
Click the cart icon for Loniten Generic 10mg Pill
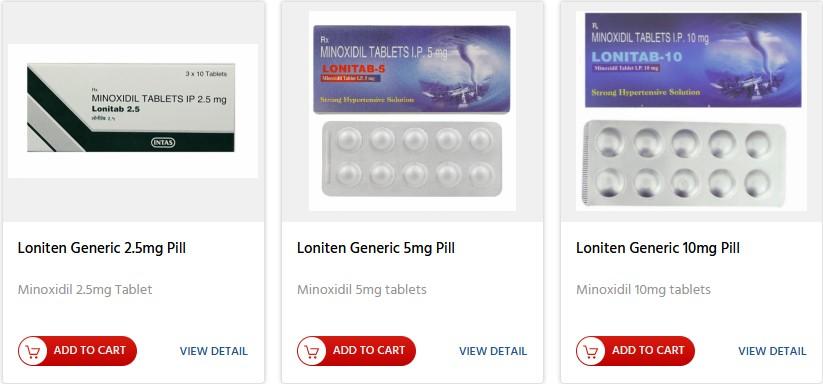(592, 351)
